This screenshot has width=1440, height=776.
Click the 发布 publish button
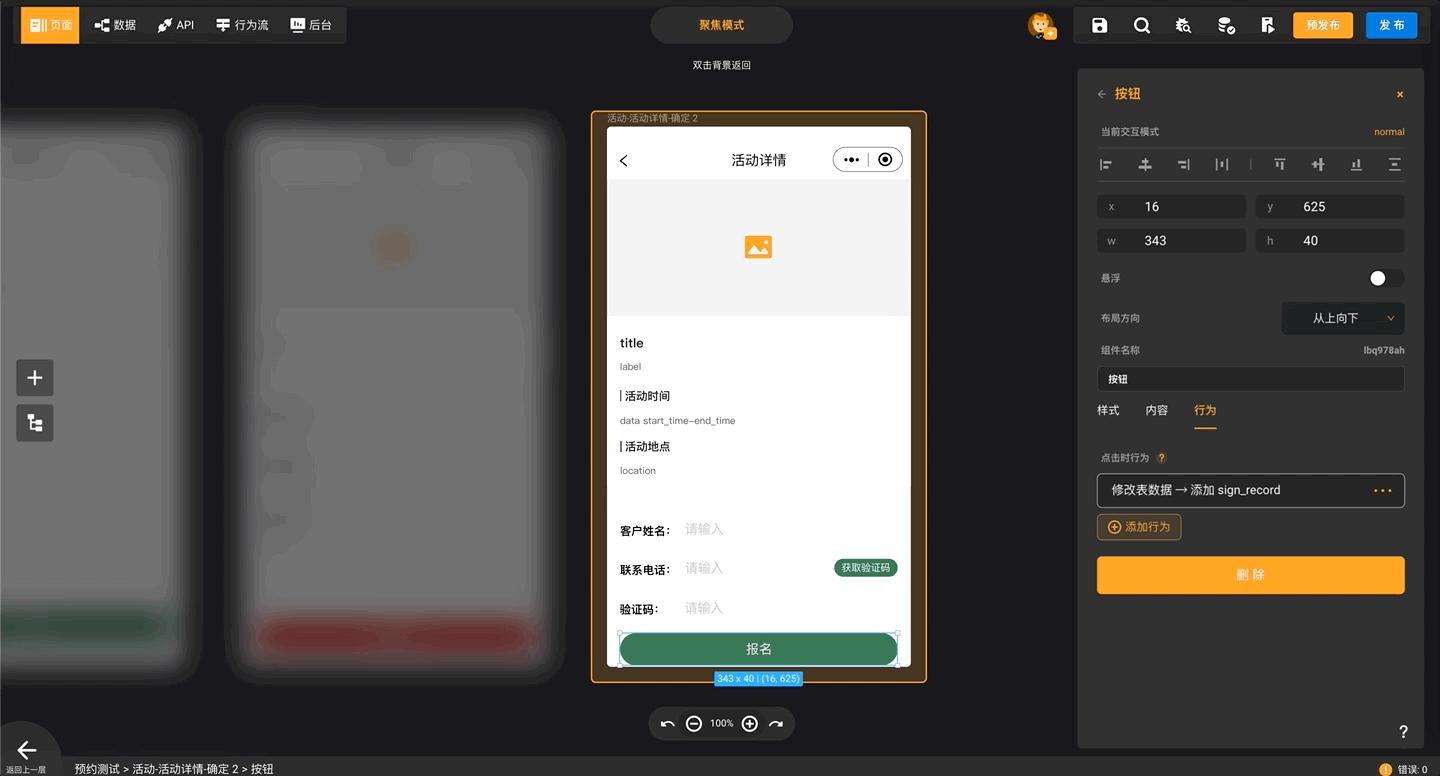[x=1392, y=25]
